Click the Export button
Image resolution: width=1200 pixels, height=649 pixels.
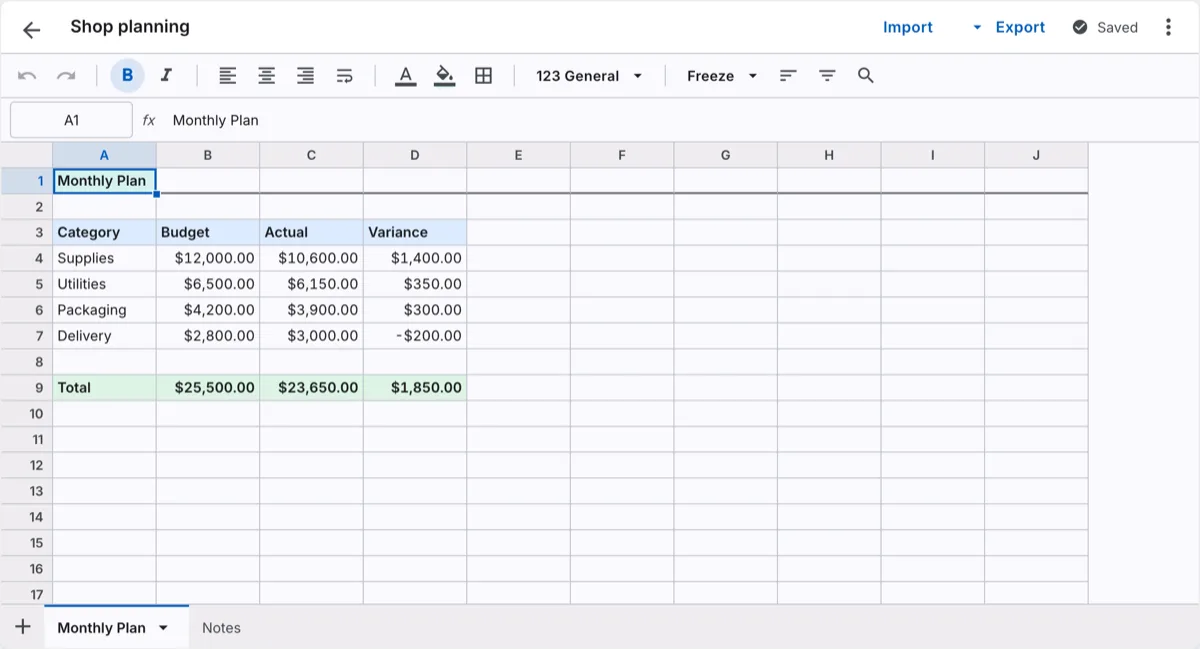pos(1020,28)
